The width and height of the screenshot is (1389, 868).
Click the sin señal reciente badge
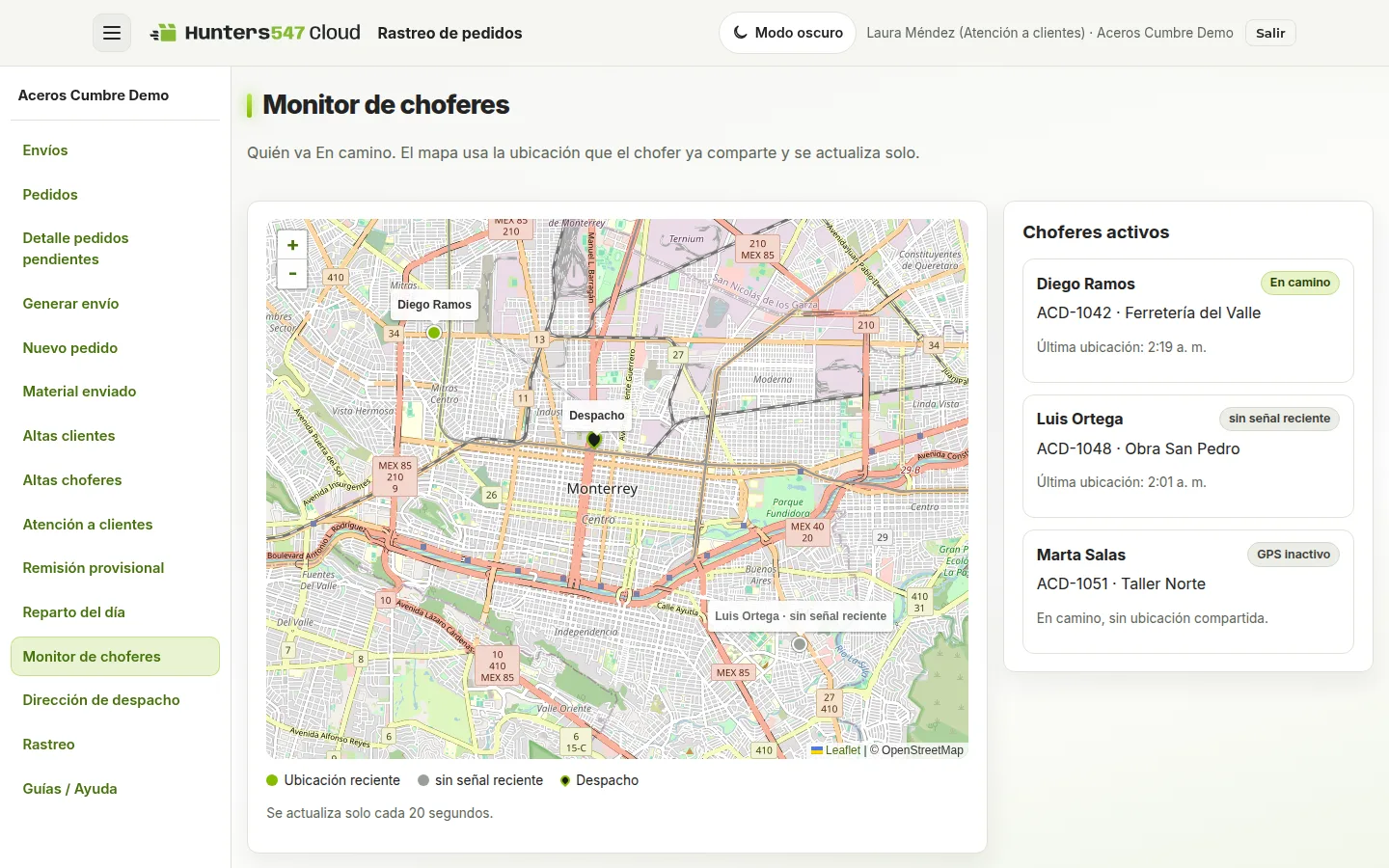point(1279,419)
